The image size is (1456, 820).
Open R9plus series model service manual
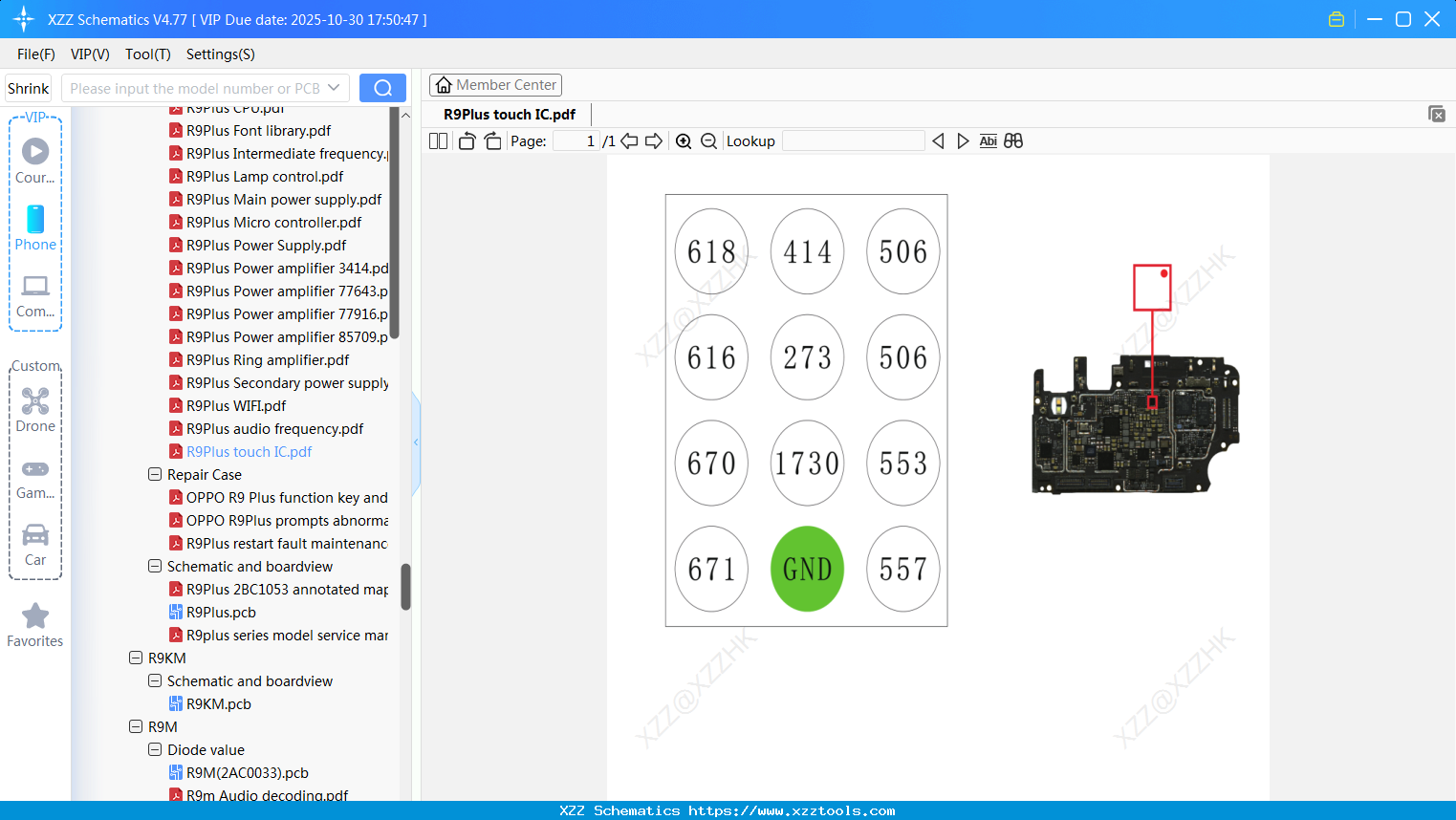click(x=278, y=636)
